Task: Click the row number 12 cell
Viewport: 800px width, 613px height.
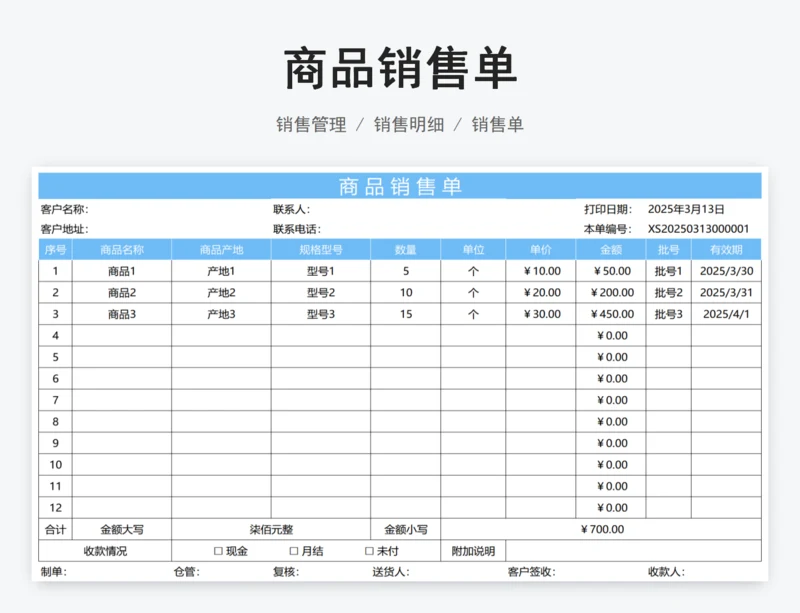Action: click(x=56, y=508)
